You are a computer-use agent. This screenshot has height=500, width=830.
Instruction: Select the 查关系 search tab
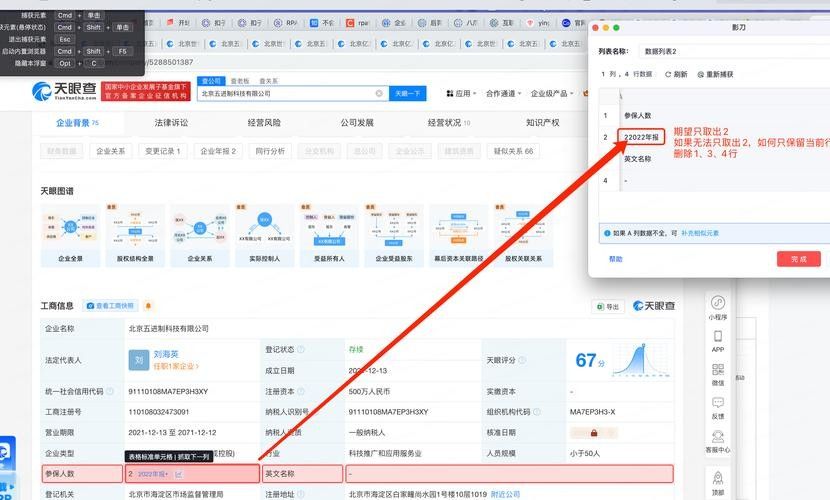268,81
